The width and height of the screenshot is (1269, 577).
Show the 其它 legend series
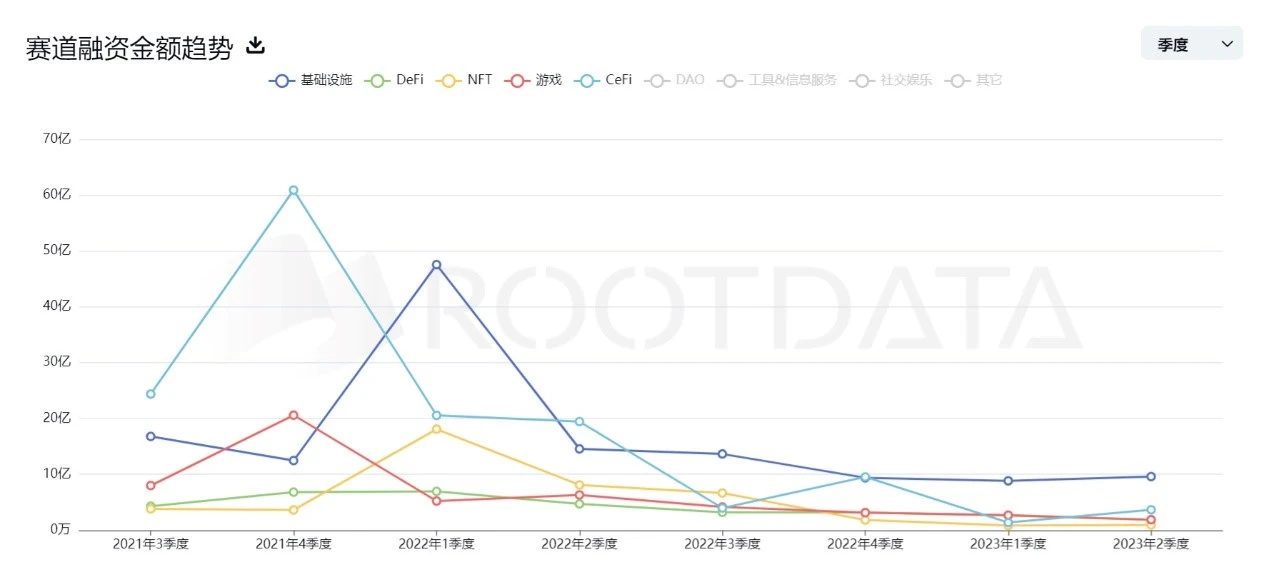976,80
